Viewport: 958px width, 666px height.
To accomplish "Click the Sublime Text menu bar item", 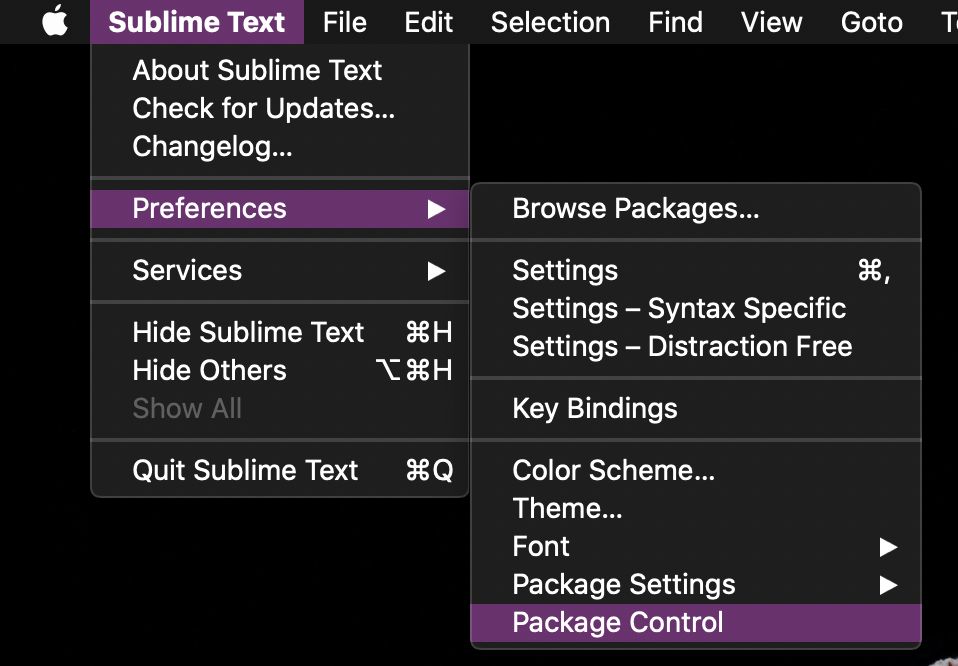I will (197, 22).
